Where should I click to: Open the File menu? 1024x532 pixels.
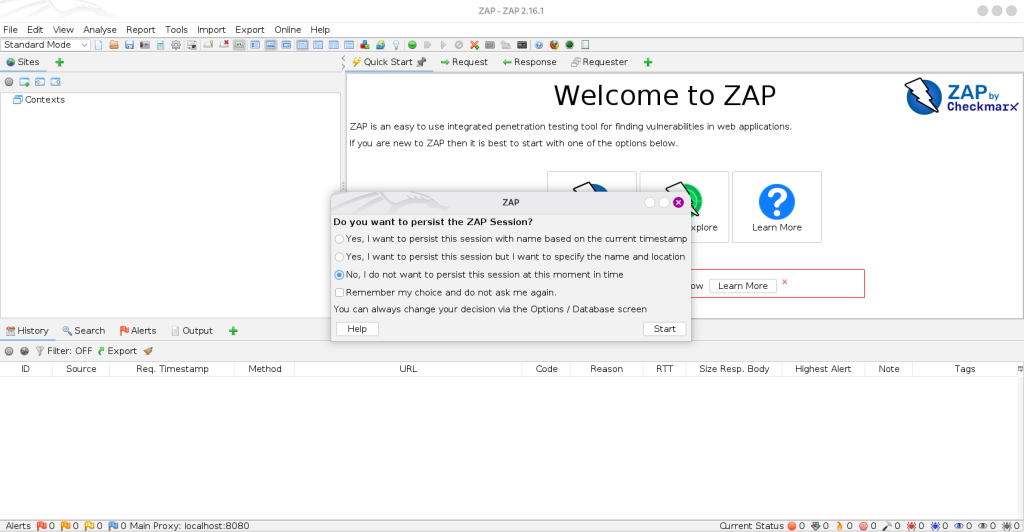pos(10,29)
